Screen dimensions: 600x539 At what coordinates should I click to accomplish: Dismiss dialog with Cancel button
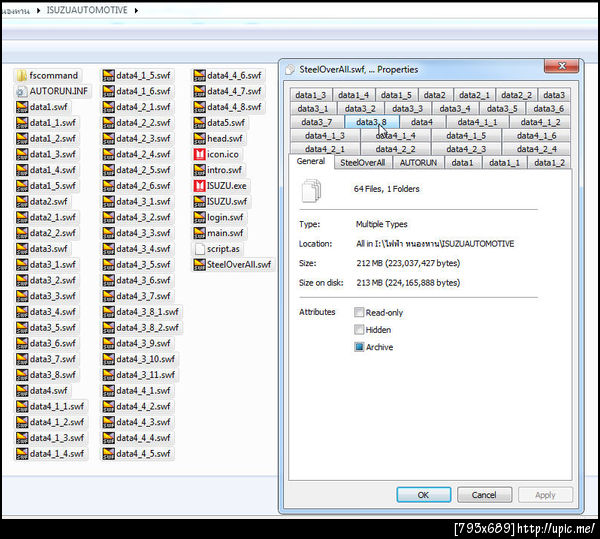point(484,495)
